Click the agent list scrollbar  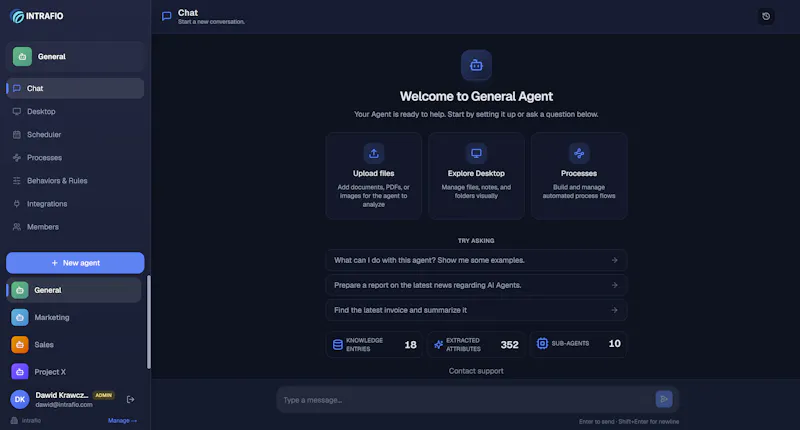point(148,322)
